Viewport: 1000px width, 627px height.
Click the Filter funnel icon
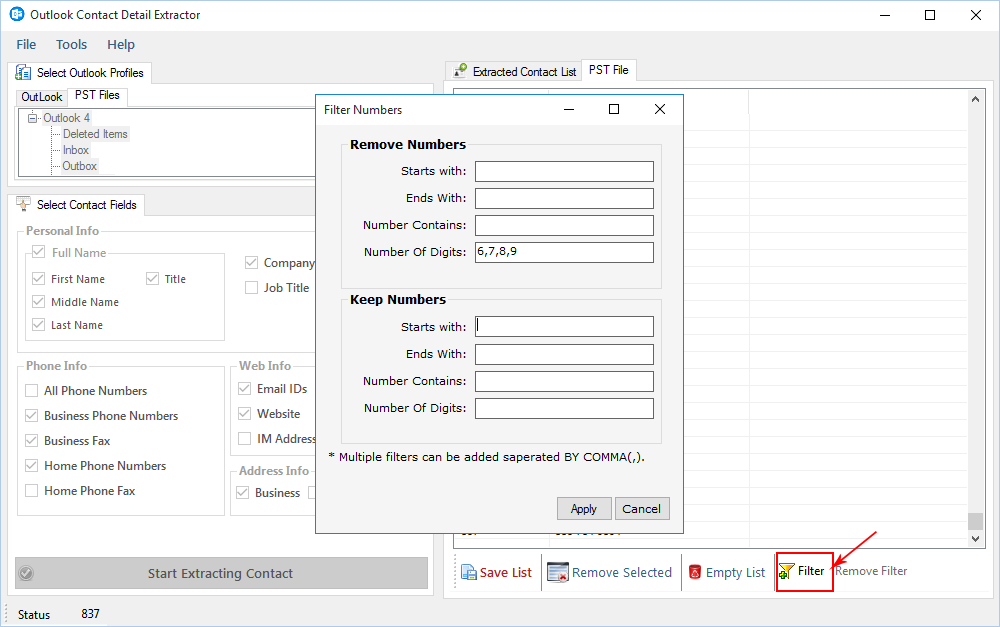786,571
